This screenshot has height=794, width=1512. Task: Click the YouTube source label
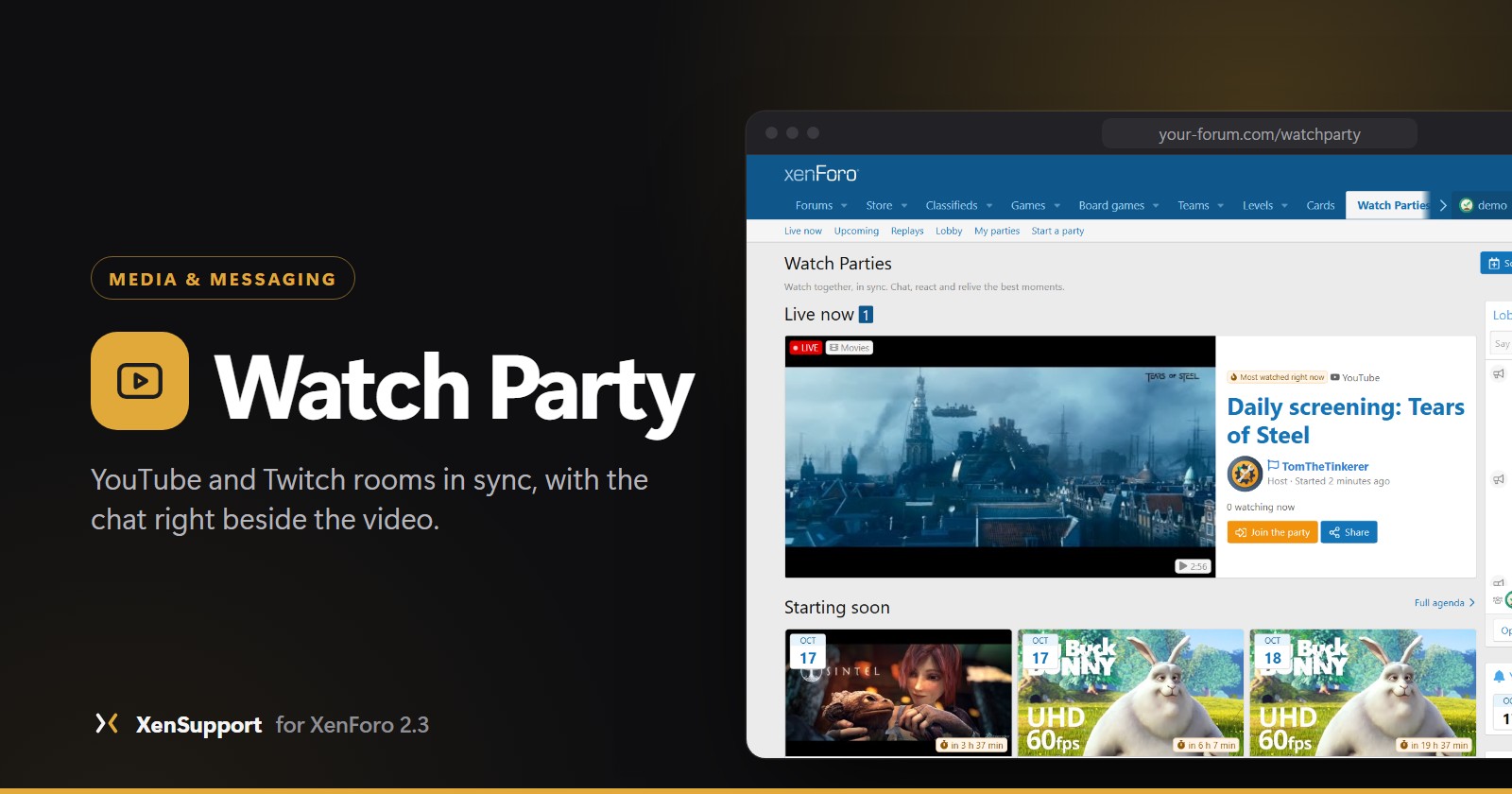click(1355, 377)
